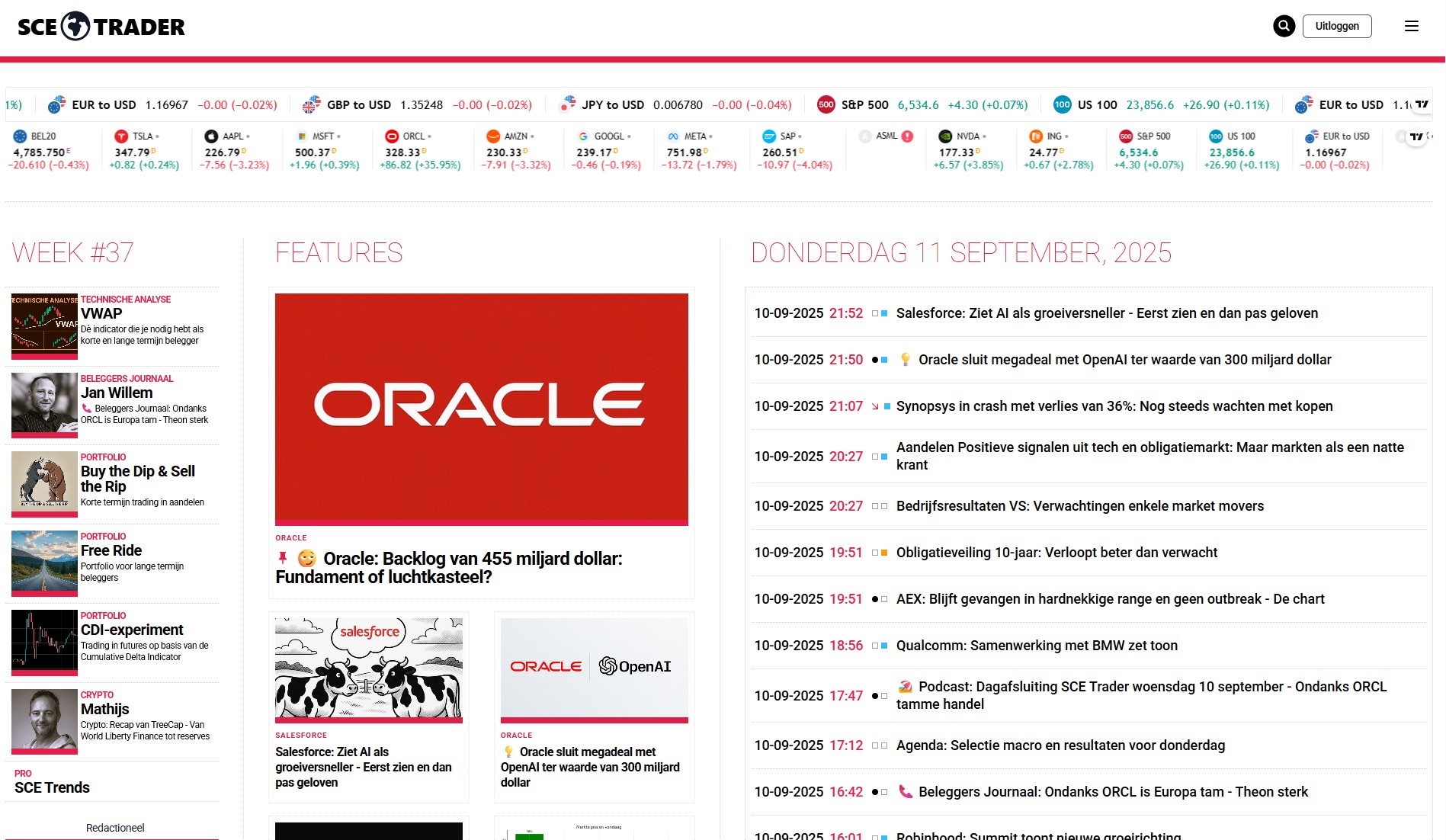Click the NVDA price 177.33

(956, 152)
